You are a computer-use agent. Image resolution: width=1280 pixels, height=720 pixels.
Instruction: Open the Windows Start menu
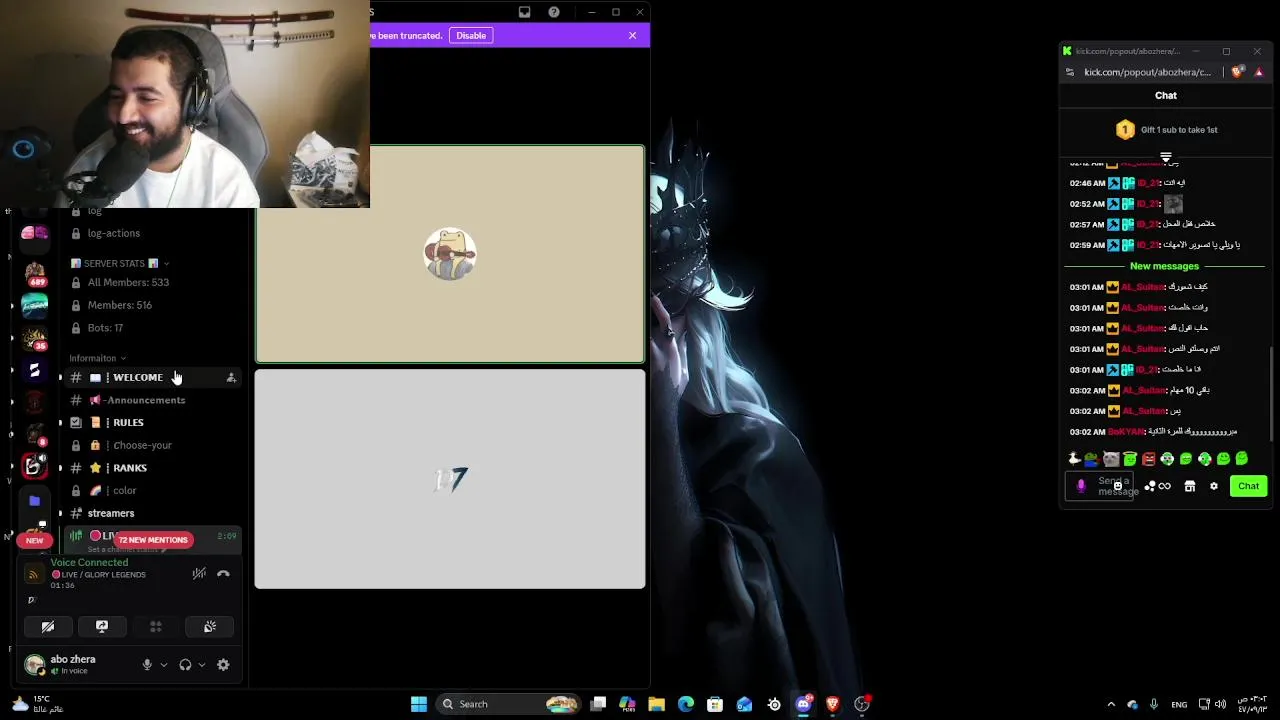(419, 704)
